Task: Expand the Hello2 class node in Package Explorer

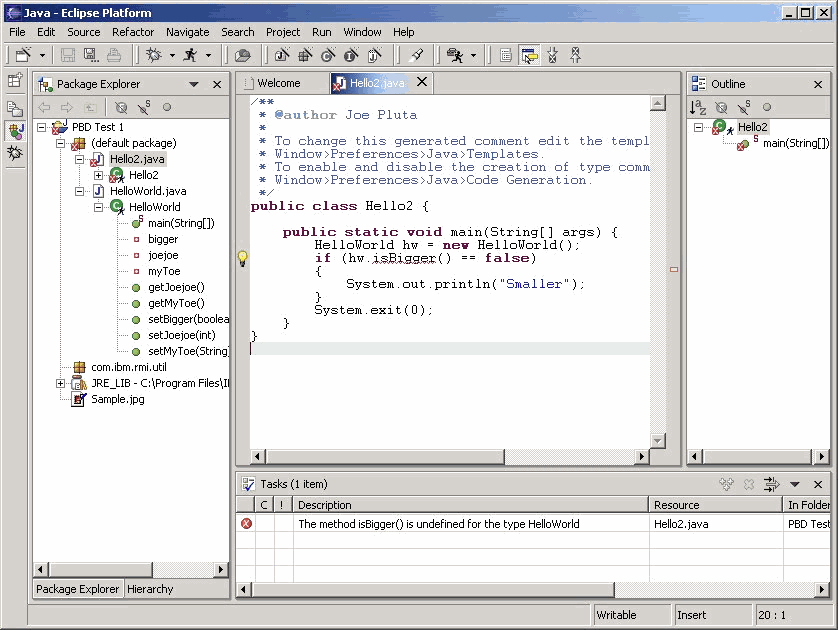Action: point(98,175)
